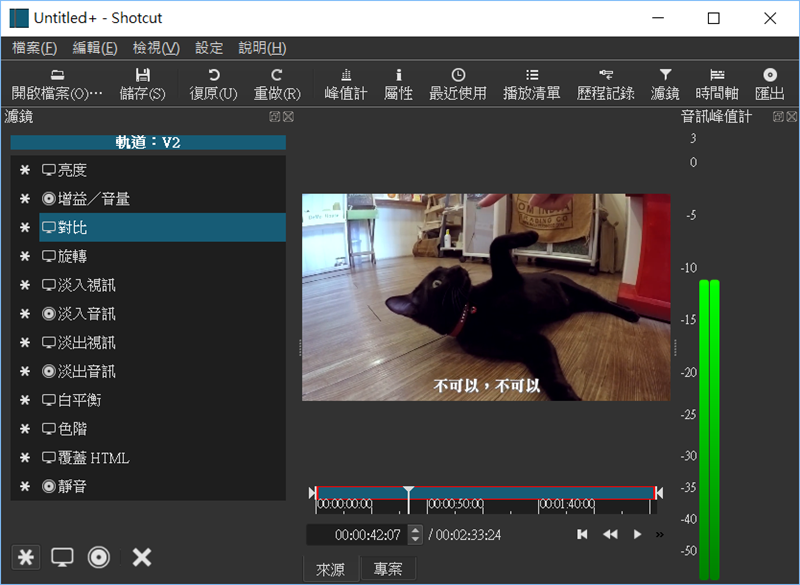Click the playhead marker on the scrub bar
800x585 pixels.
(x=408, y=493)
